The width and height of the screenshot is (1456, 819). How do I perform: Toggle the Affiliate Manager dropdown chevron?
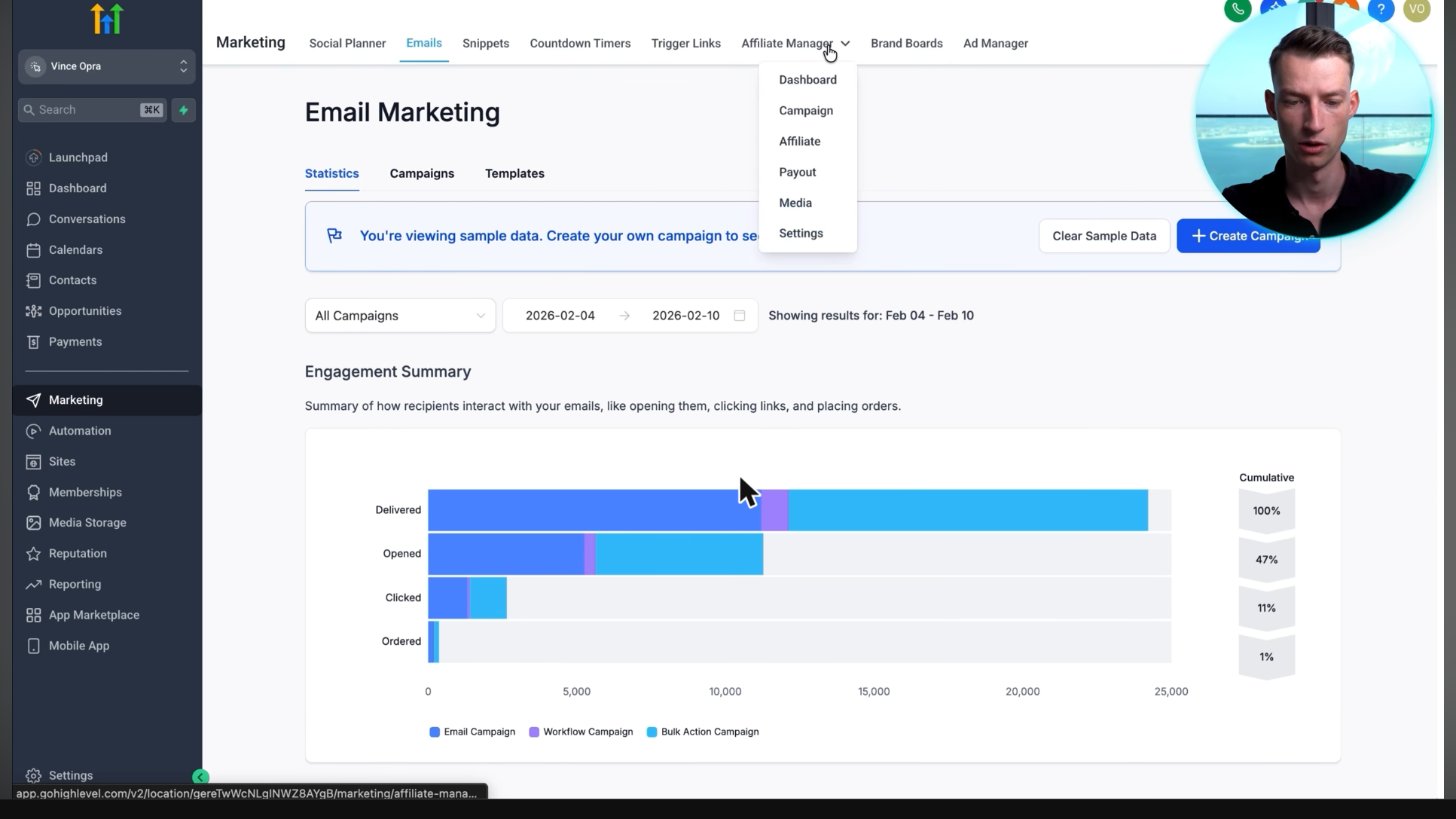845,44
